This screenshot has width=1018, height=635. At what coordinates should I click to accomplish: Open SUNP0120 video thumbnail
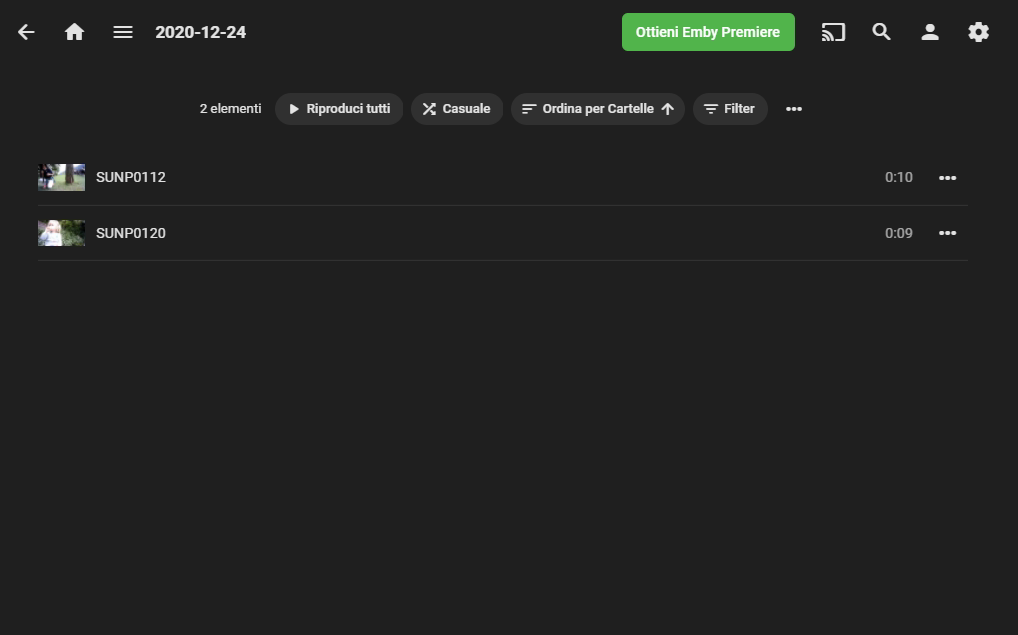[62, 233]
